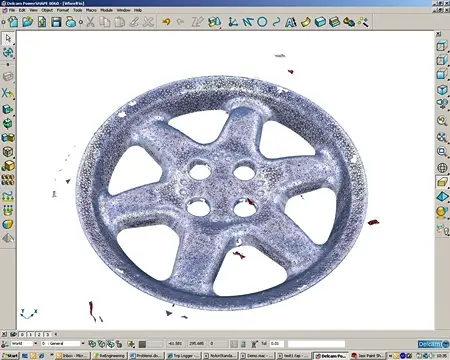Image resolution: width=450 pixels, height=360 pixels.
Task: Open the '0 : General' level dropdown
Action: [83, 343]
